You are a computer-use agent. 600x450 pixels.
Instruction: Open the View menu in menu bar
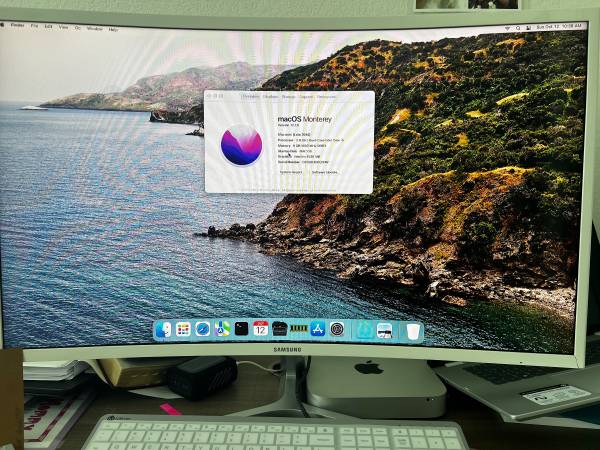[64, 27]
